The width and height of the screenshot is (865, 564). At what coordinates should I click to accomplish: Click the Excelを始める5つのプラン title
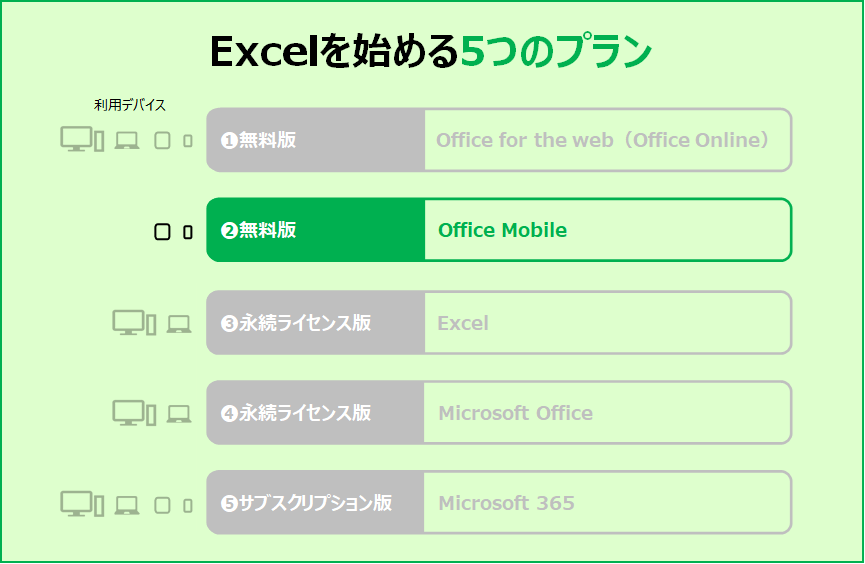pos(431,51)
